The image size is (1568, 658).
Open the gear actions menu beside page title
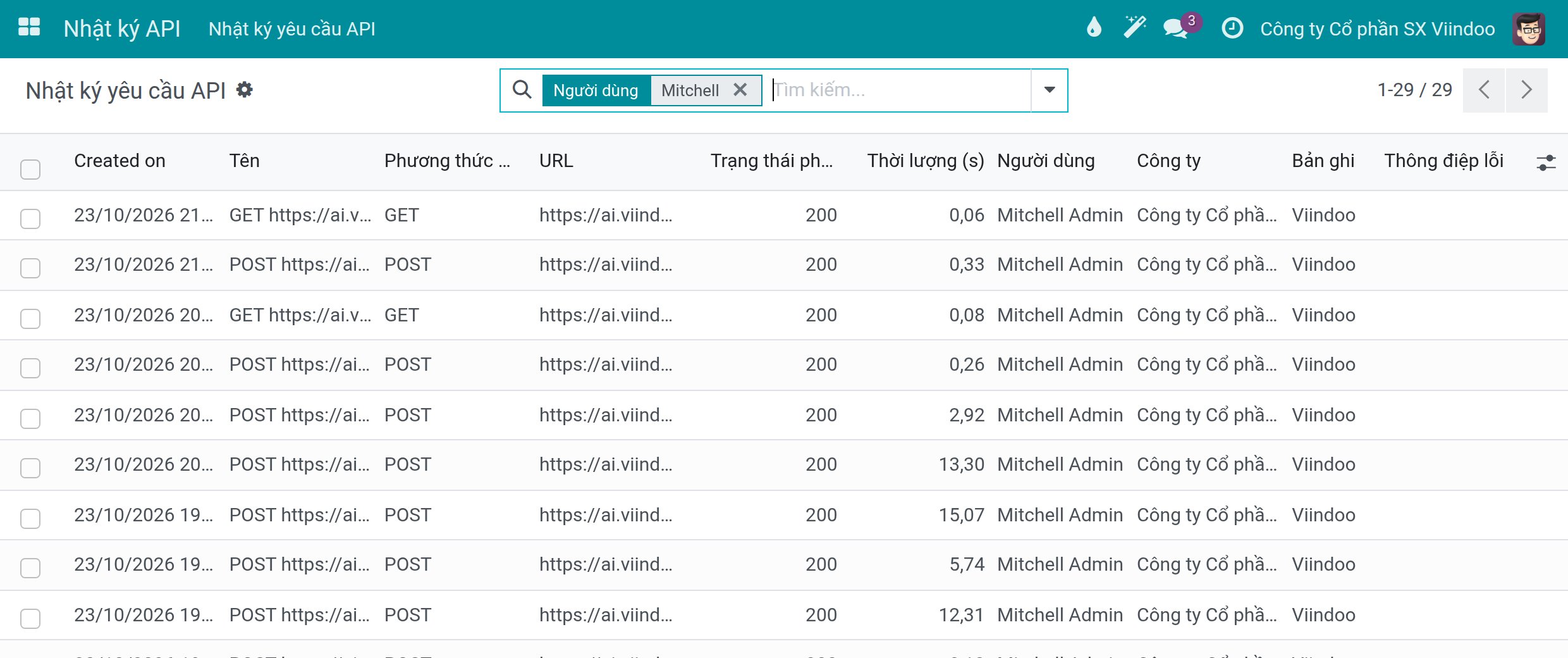(245, 90)
